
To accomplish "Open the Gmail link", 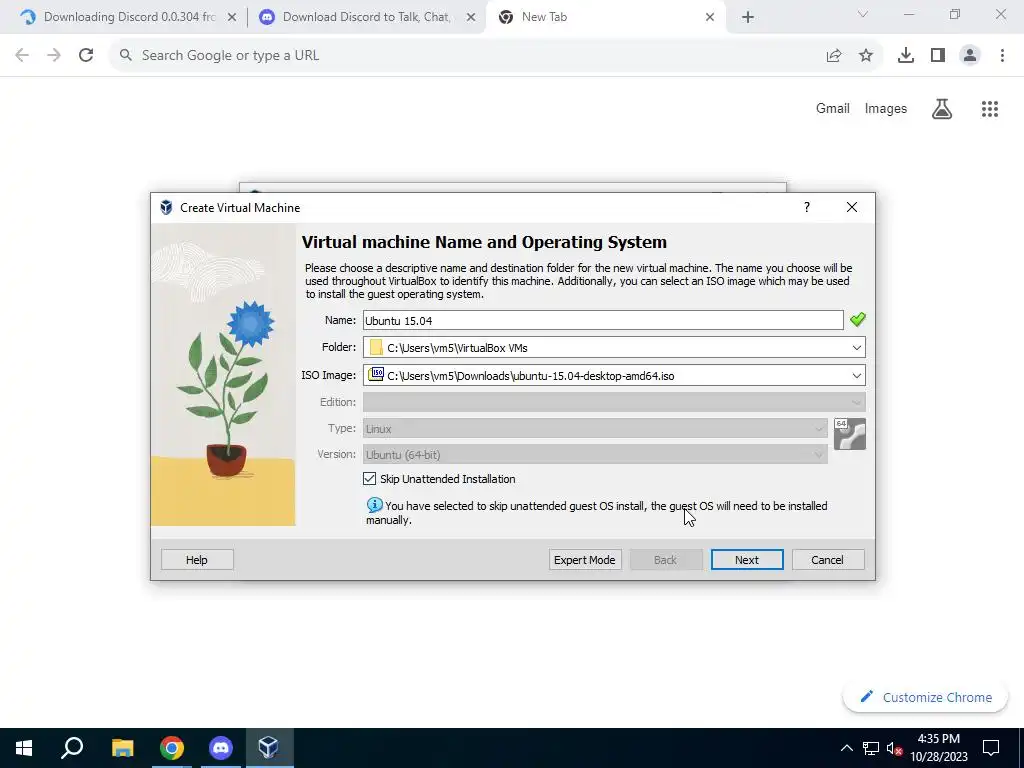I will click(x=833, y=108).
